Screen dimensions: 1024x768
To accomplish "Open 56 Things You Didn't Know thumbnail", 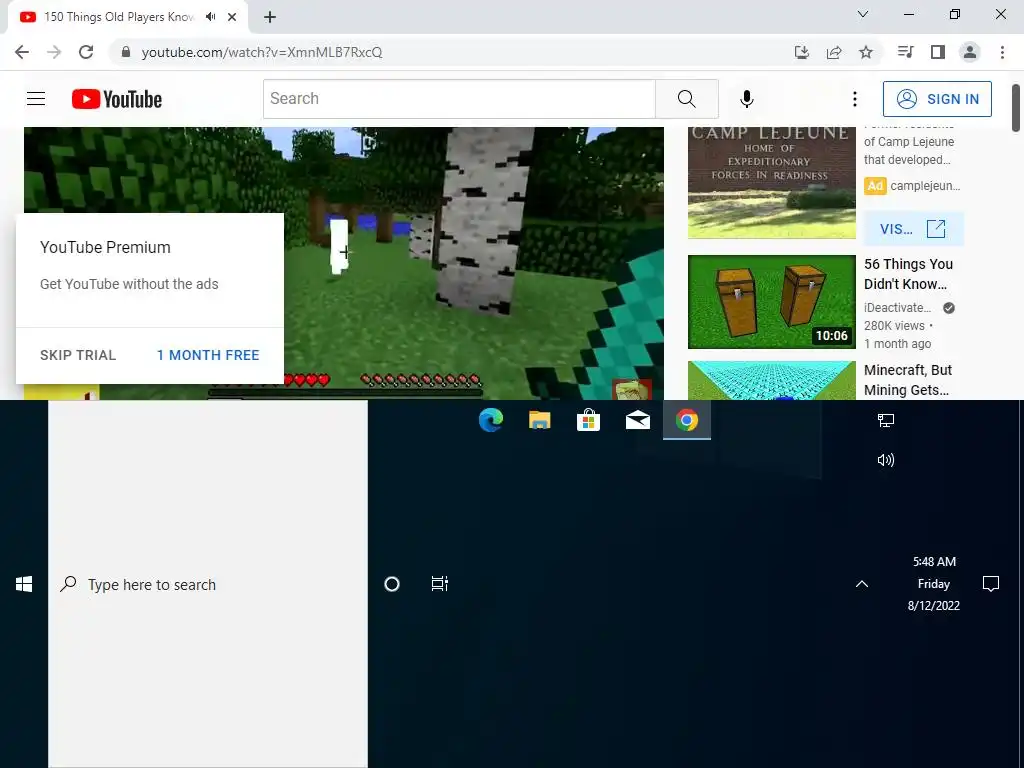I will point(771,302).
